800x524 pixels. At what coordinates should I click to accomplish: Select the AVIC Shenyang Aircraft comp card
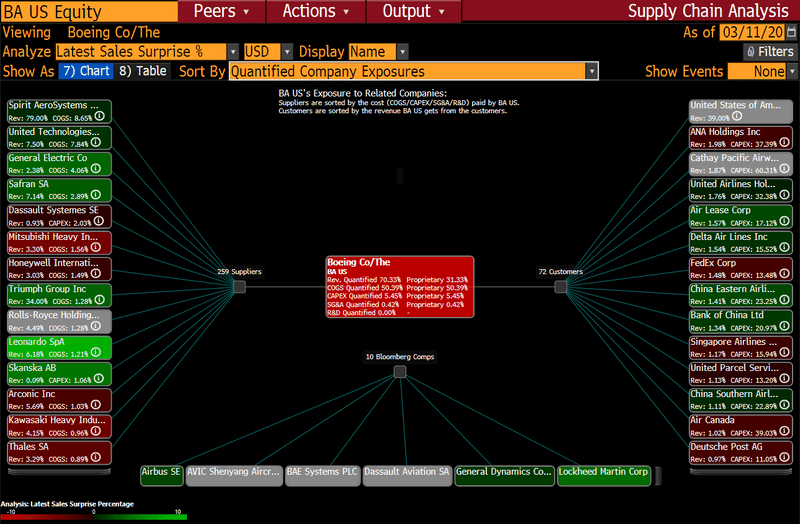tap(234, 476)
